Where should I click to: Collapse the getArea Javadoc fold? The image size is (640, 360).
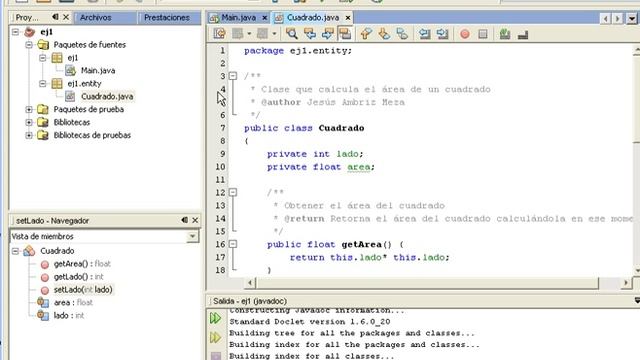point(233,192)
